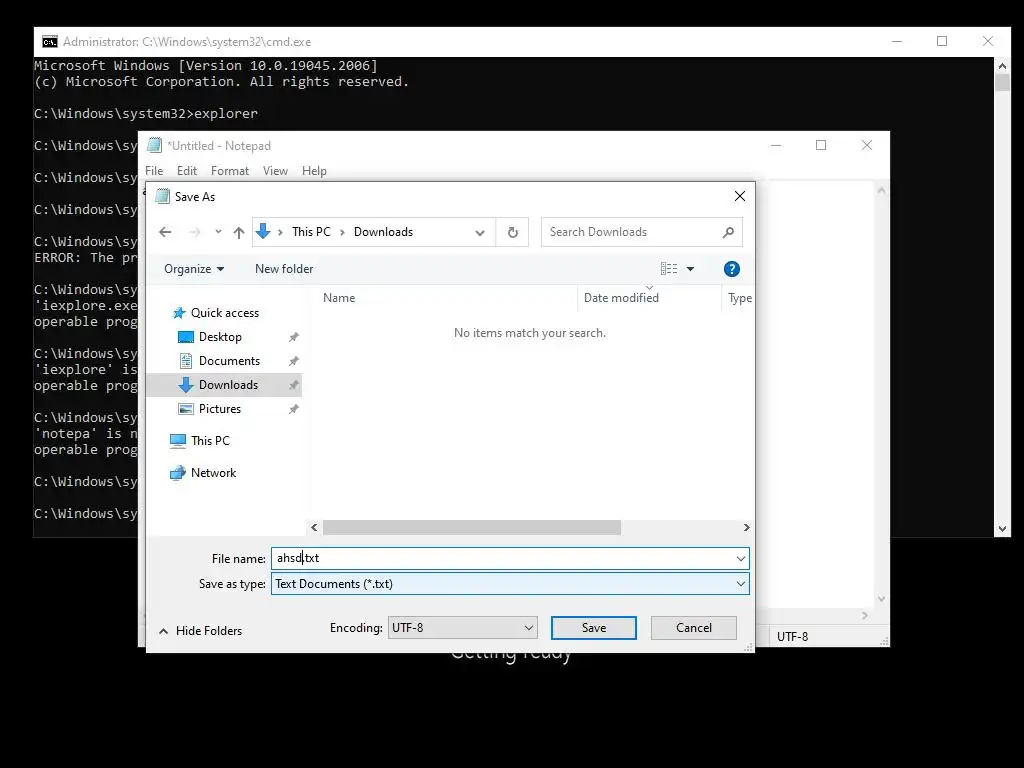Screen dimensions: 1024x768
Task: Select Network in the navigation pane
Action: [x=213, y=473]
